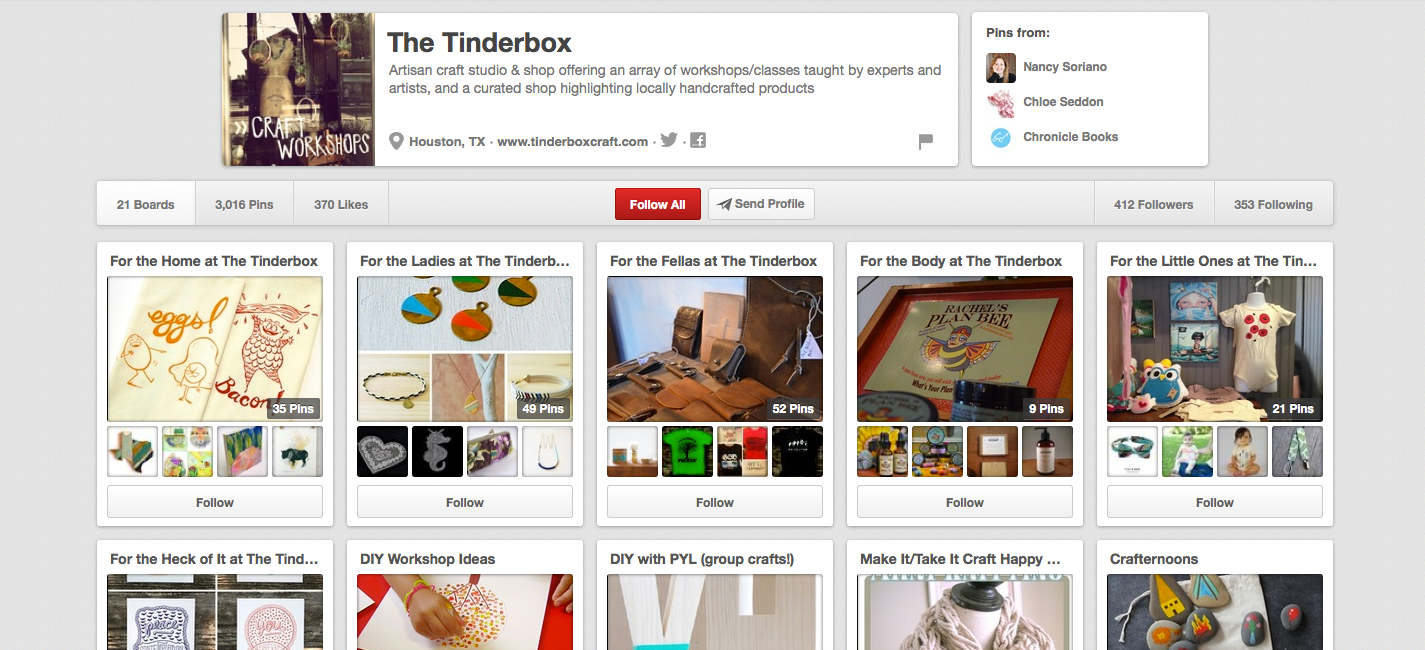Open the 21 Boards tab
This screenshot has width=1425, height=650.
point(146,204)
